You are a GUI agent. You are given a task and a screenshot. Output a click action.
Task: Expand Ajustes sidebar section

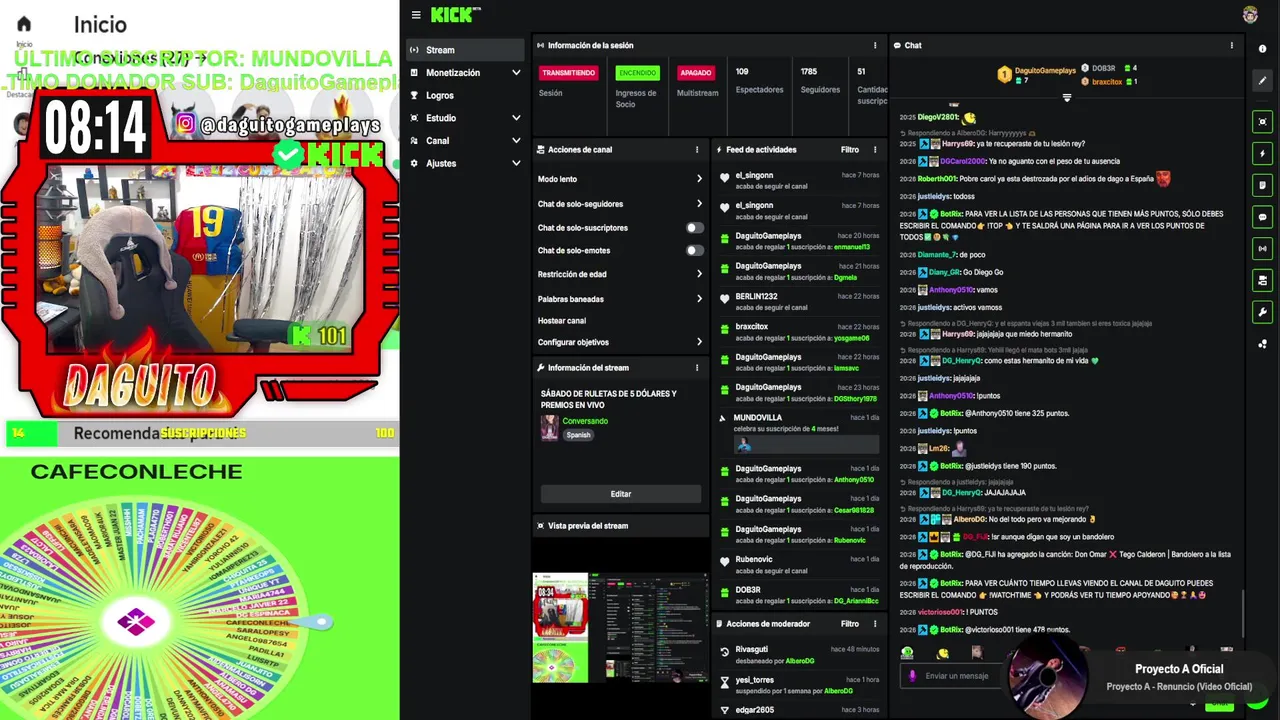point(516,164)
